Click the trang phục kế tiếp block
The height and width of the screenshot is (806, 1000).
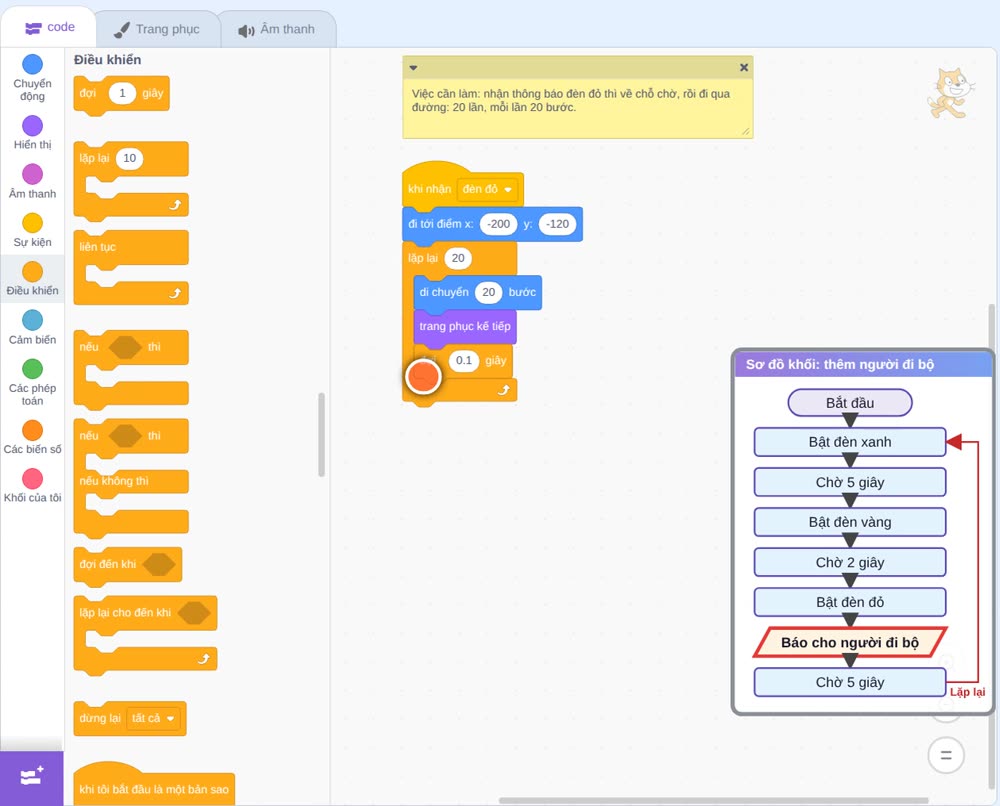tap(464, 326)
